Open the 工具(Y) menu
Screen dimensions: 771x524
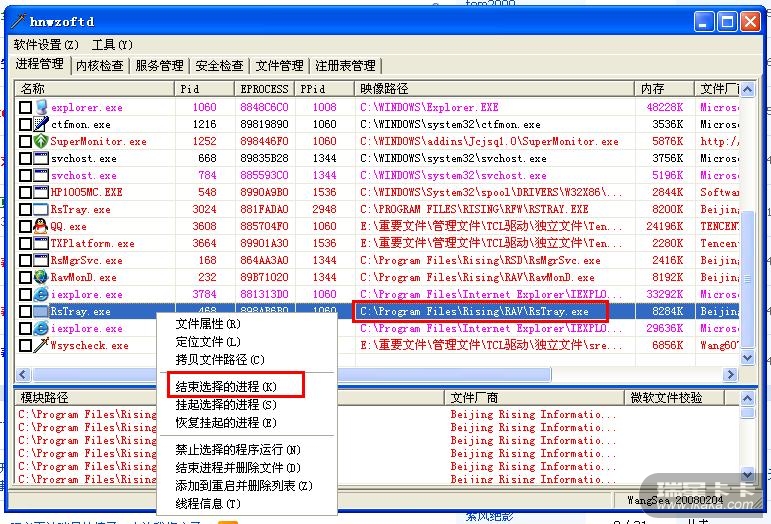[x=112, y=45]
